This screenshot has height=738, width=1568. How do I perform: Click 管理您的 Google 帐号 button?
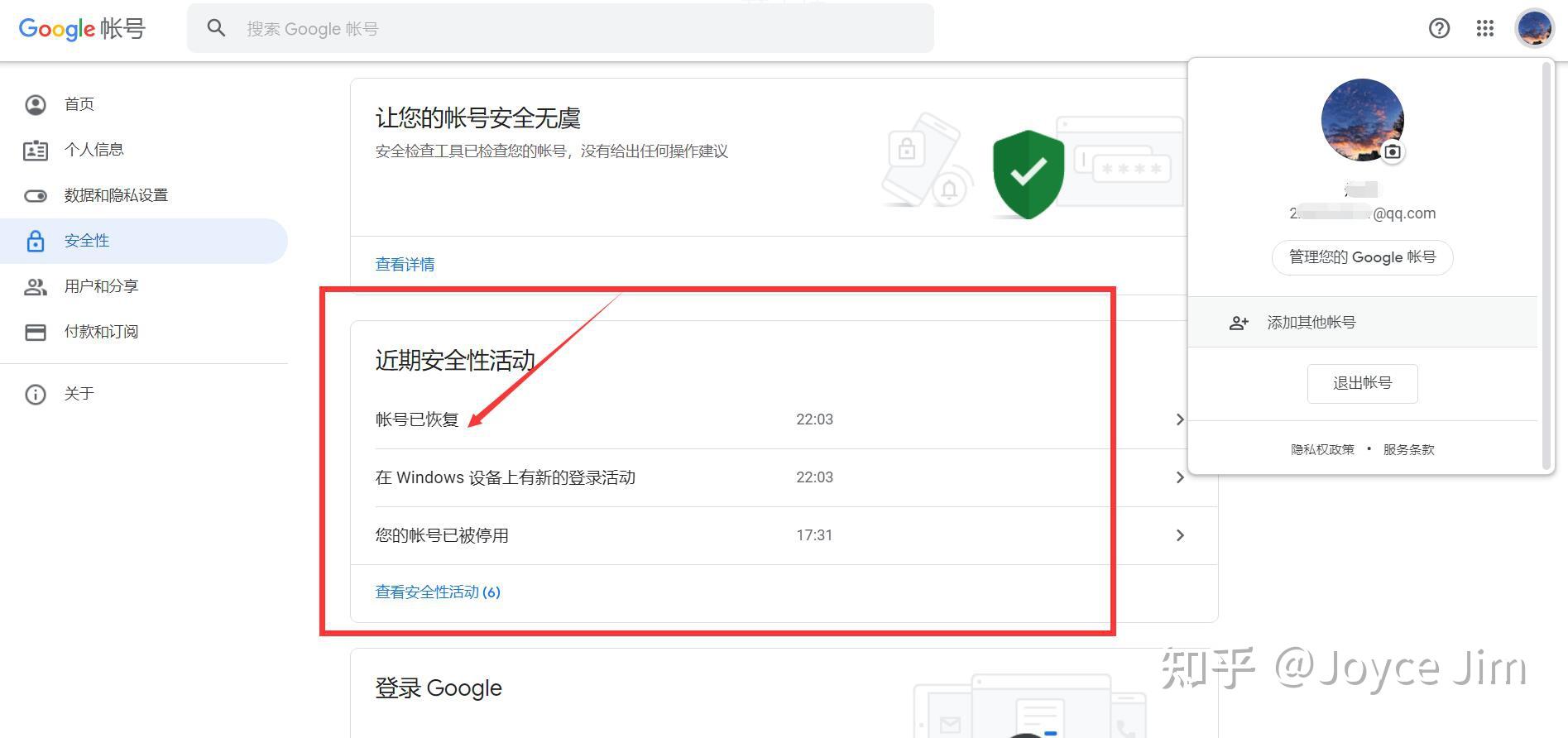(1362, 257)
